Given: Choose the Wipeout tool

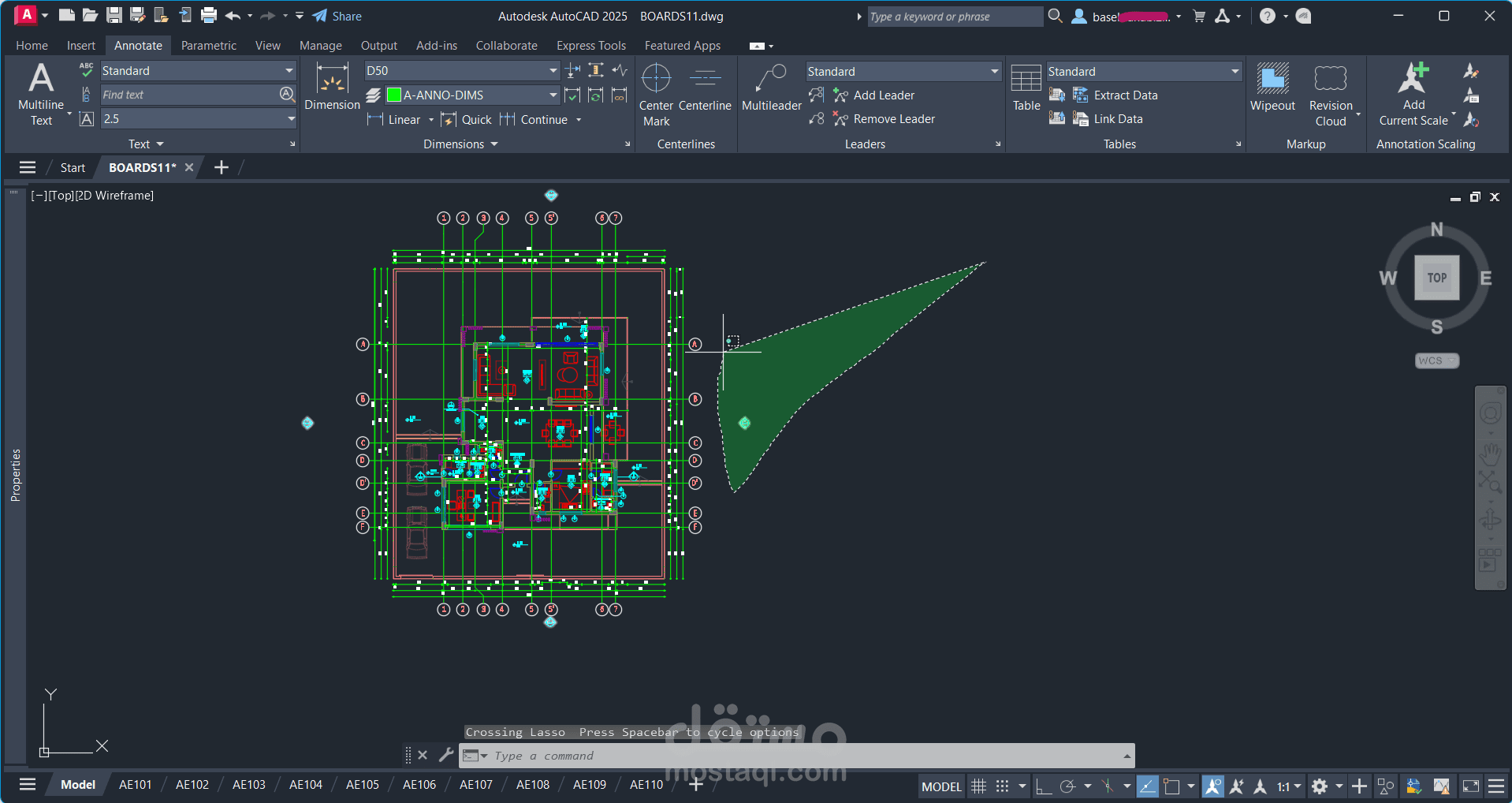Looking at the screenshot, I should point(1272,87).
